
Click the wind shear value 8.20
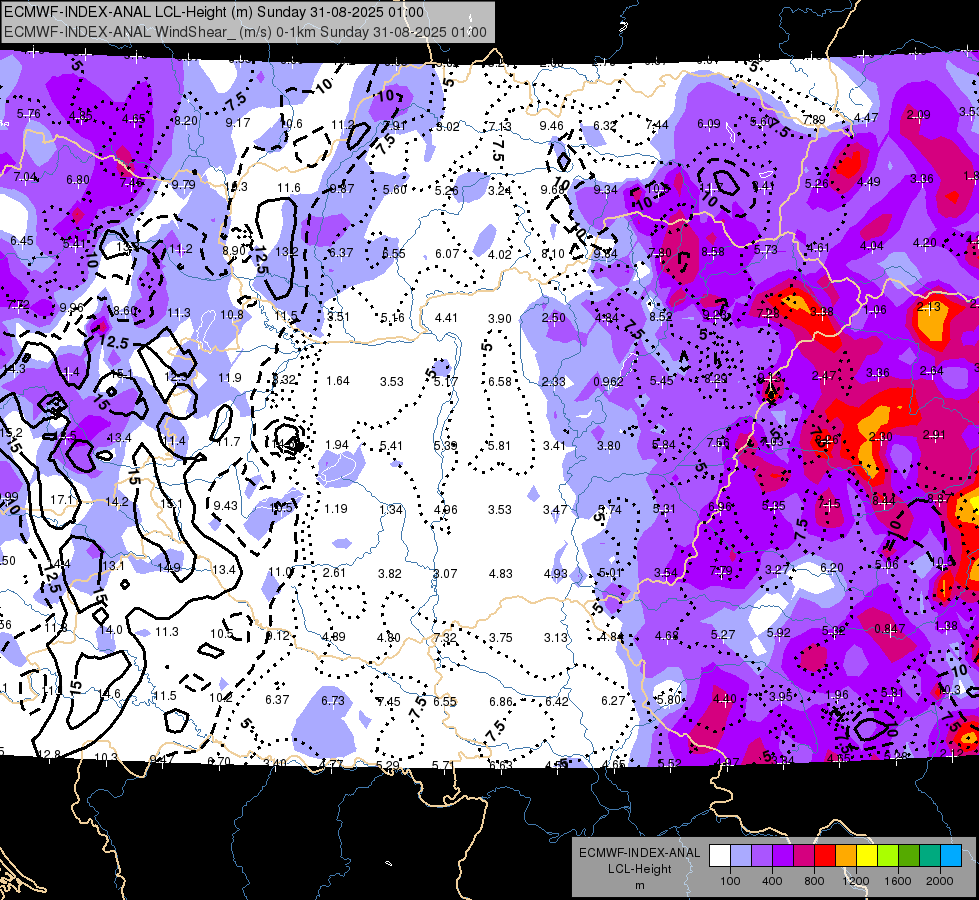pyautogui.click(x=186, y=121)
